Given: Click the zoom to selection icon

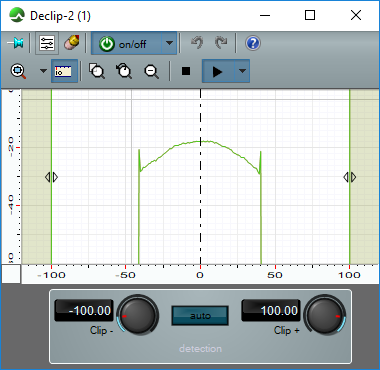Looking at the screenshot, I should pos(97,71).
